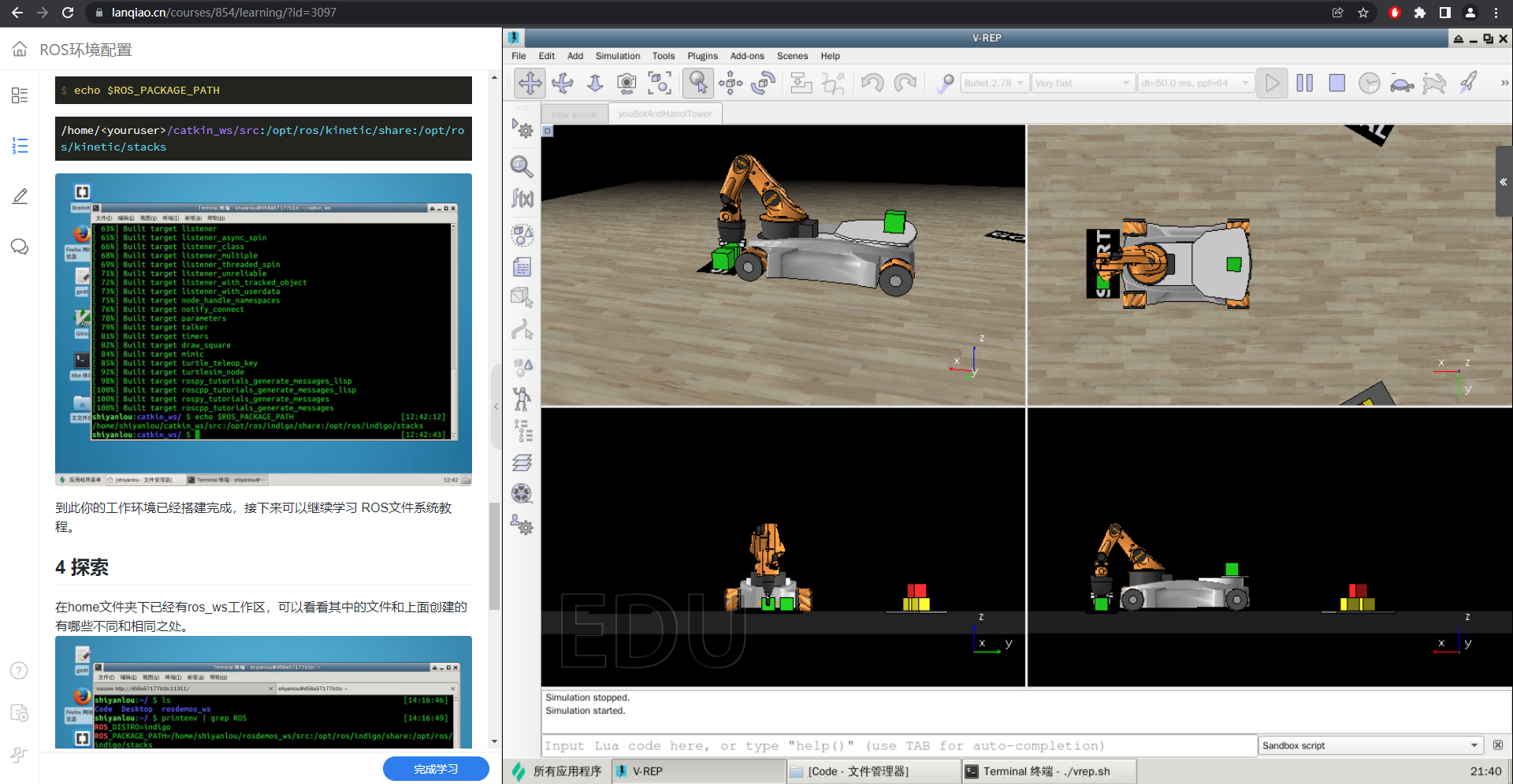Open the course contents list icon
Image resolution: width=1513 pixels, height=784 pixels.
coord(20,95)
